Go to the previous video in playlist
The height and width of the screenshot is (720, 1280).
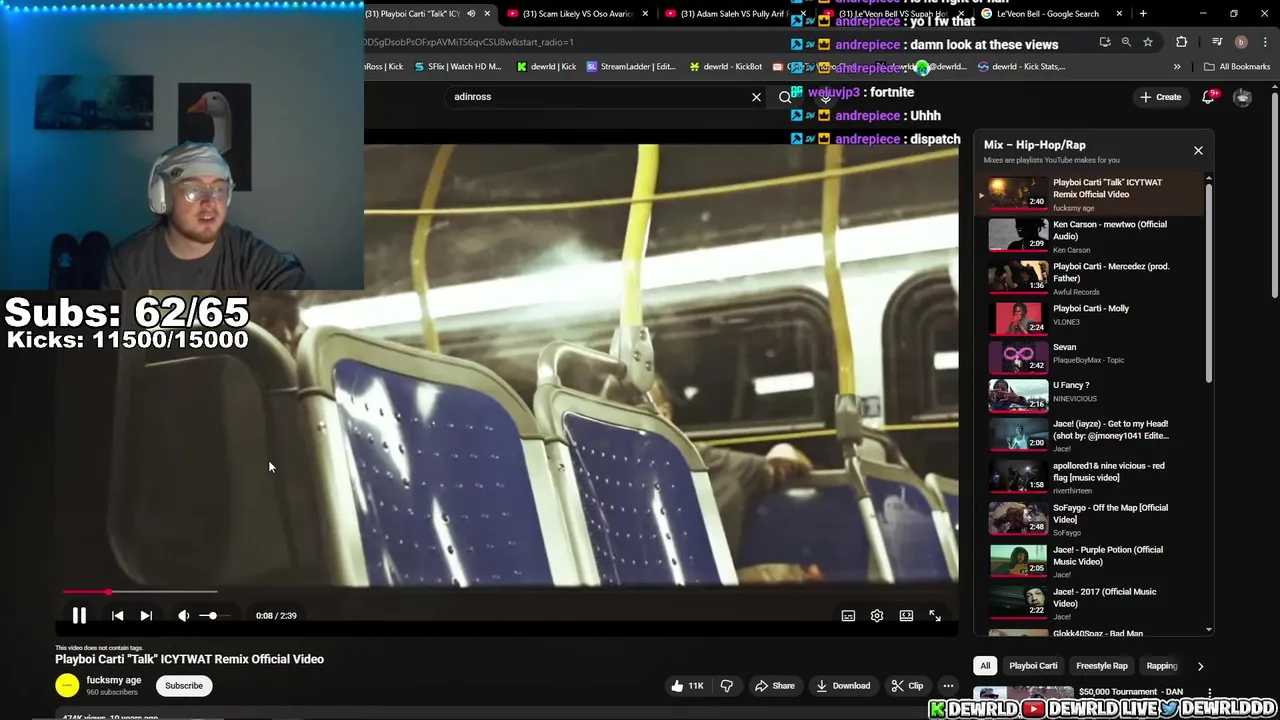point(117,616)
